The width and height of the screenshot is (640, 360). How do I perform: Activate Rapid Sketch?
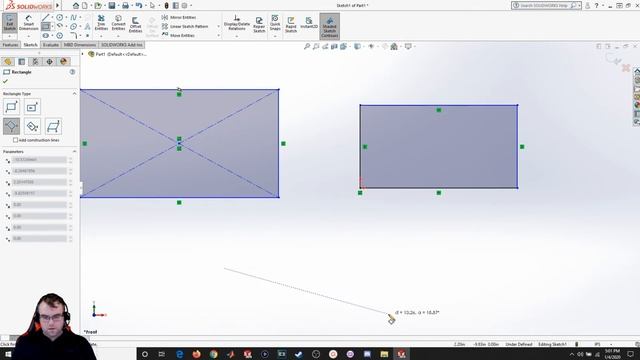pyautogui.click(x=291, y=24)
